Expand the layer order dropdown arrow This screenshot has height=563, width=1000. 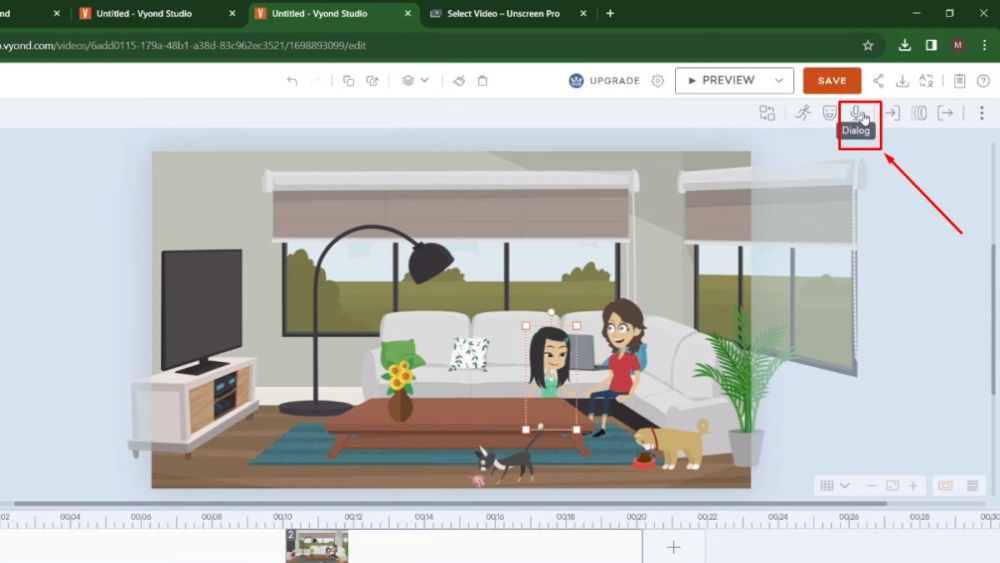click(x=425, y=80)
